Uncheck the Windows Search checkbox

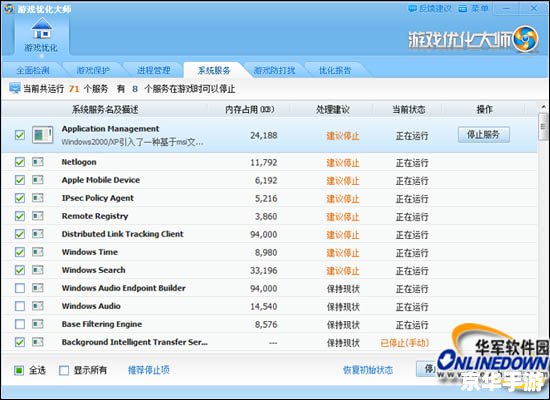(20, 270)
